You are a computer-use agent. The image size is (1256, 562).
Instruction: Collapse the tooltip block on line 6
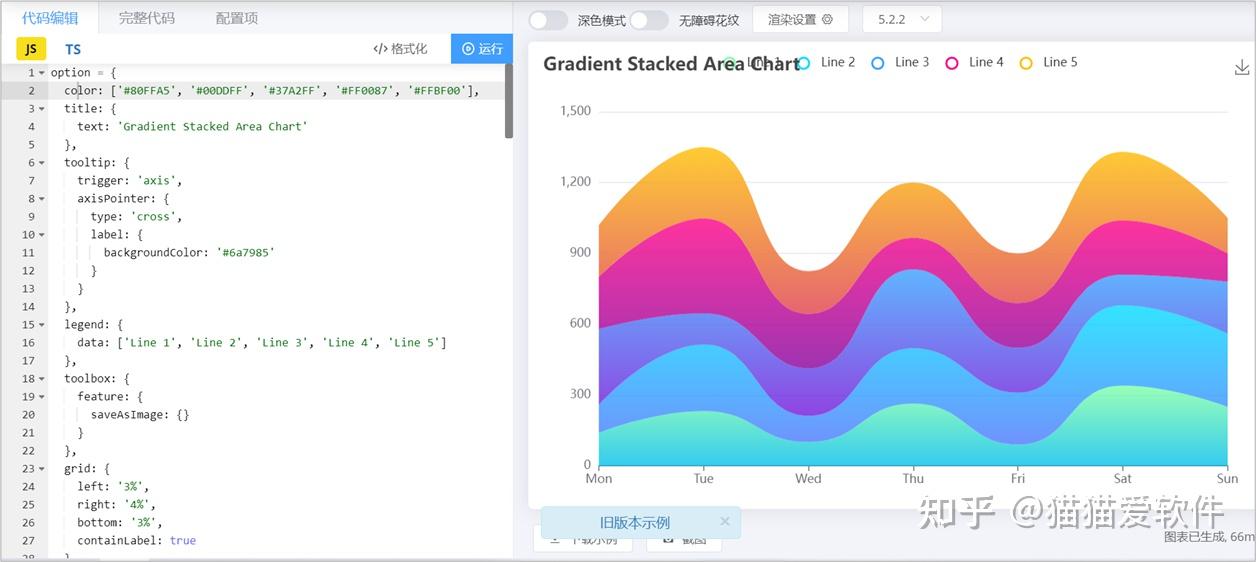[x=42, y=162]
